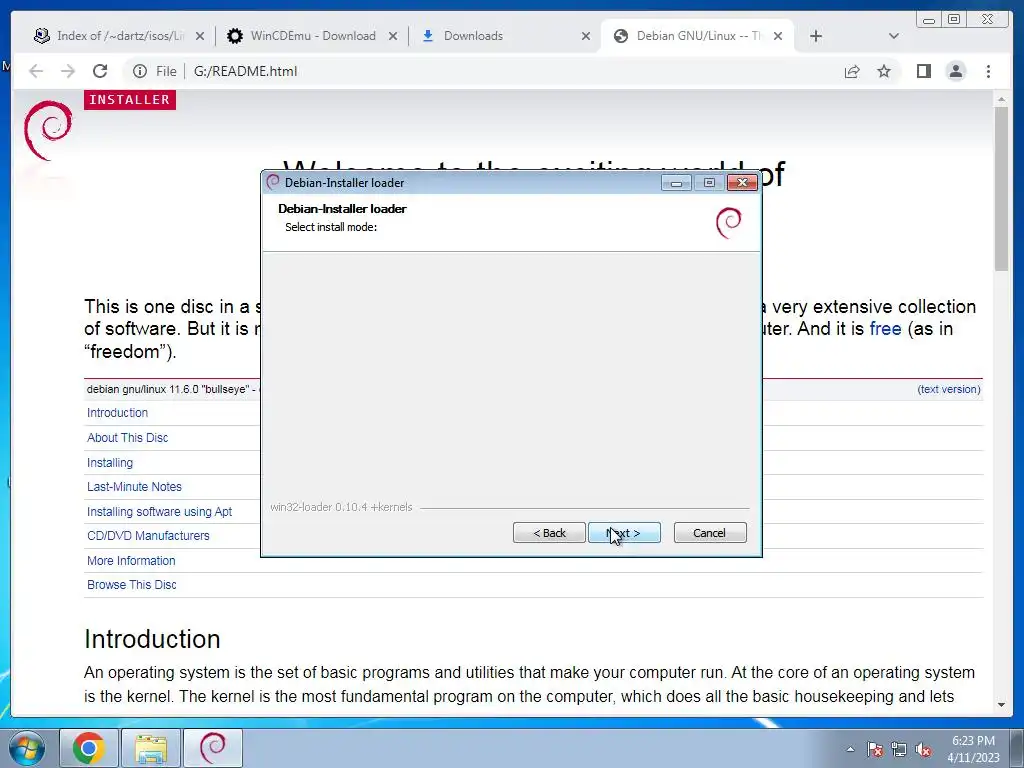Focus the address bar showing G:/README.html
This screenshot has width=1024, height=768.
click(246, 71)
